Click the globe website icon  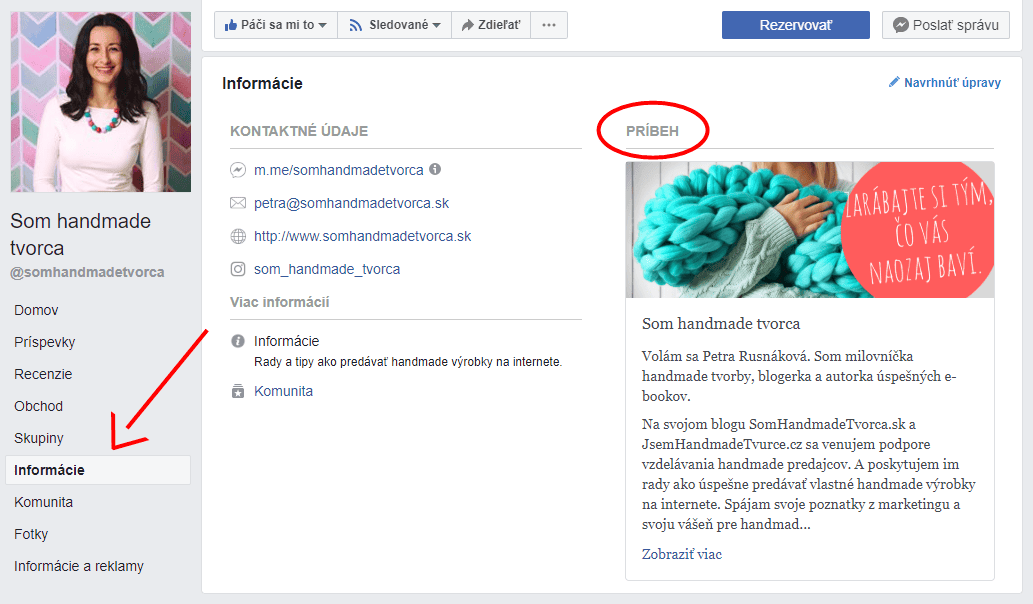(x=238, y=236)
